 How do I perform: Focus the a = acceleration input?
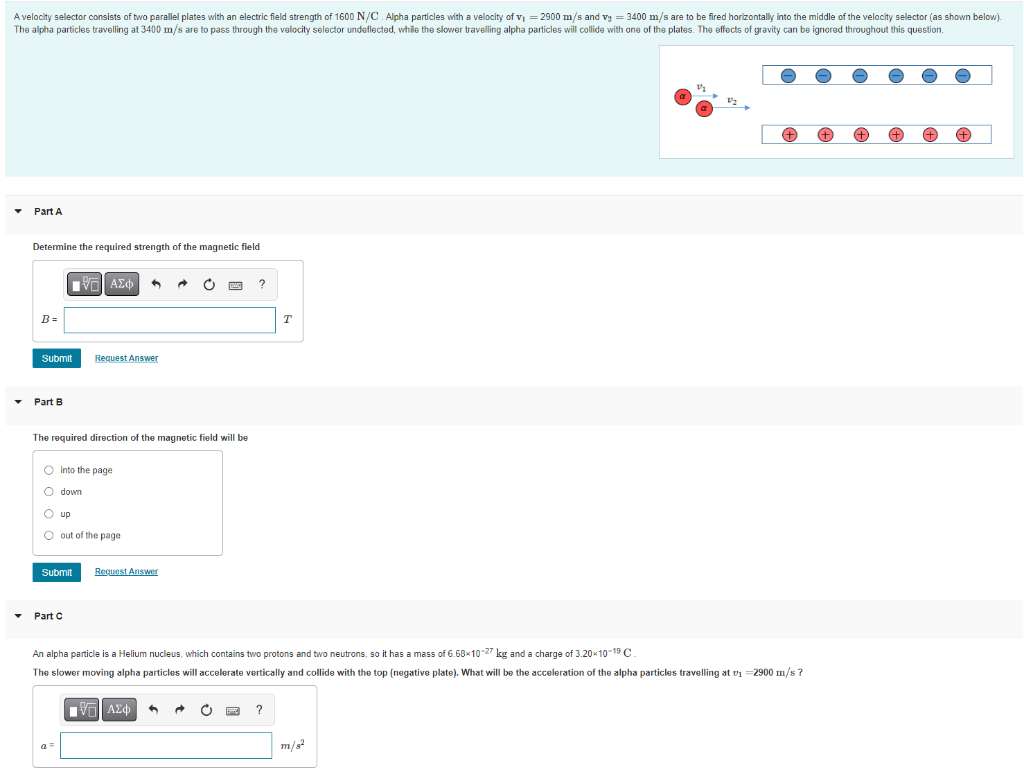[x=166, y=745]
